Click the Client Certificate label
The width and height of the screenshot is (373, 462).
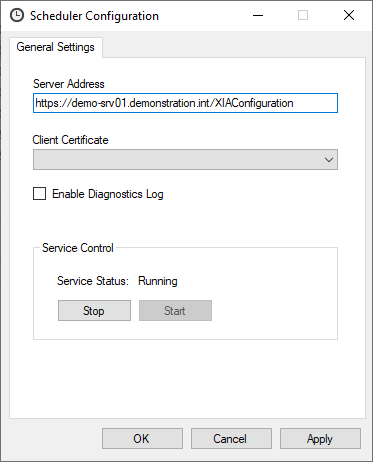[x=70, y=140]
